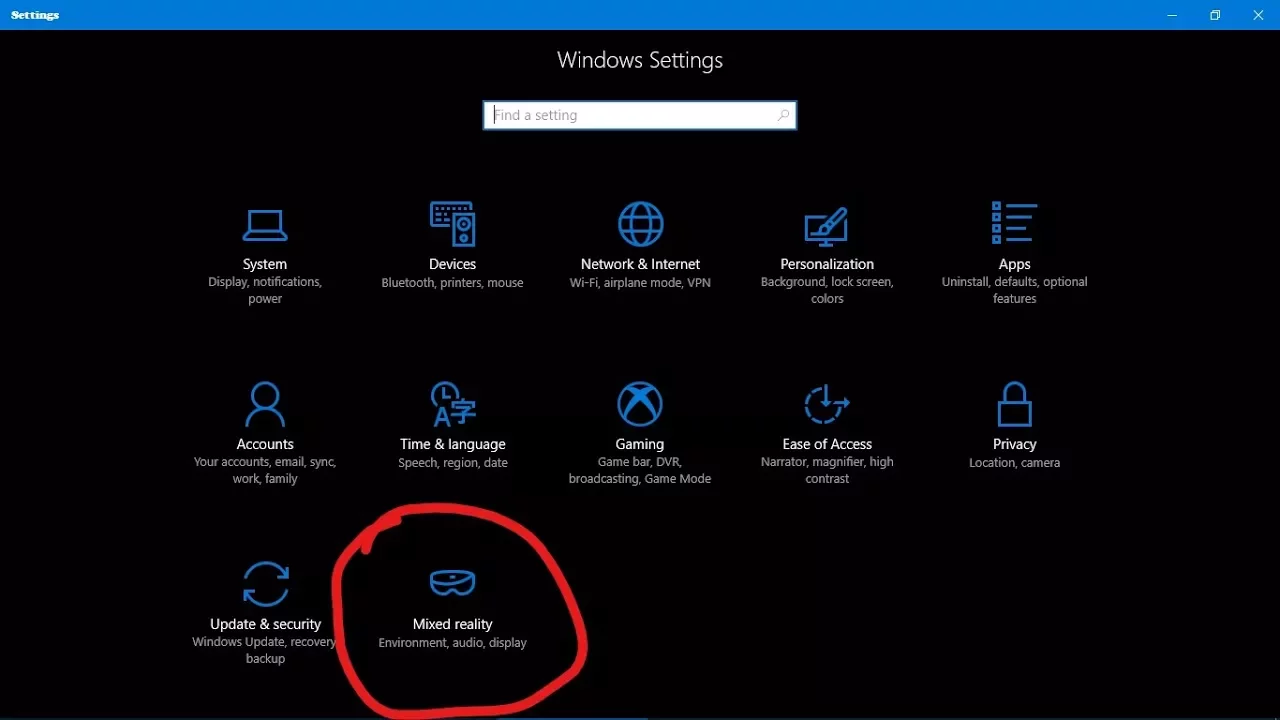Click 'Background, lock screen, colors' description
This screenshot has height=720, width=1280.
(827, 290)
